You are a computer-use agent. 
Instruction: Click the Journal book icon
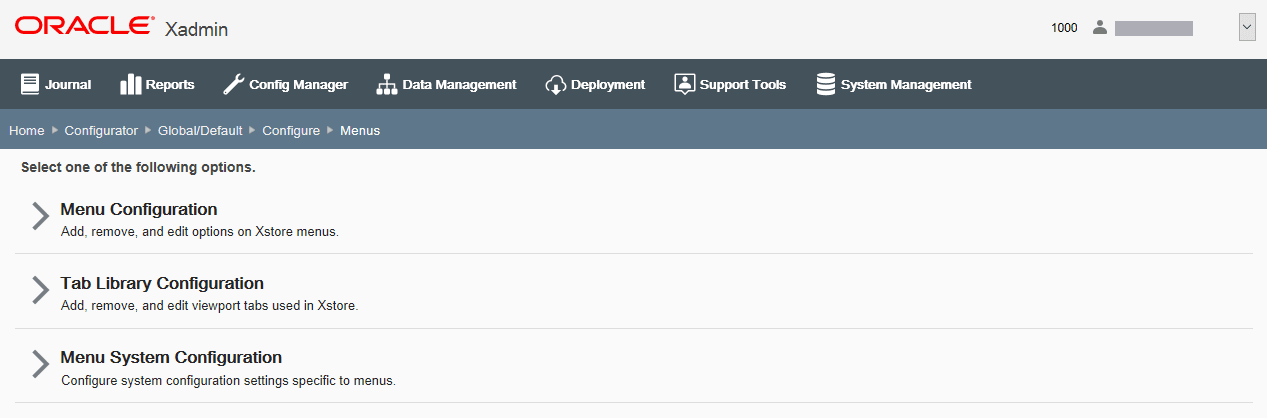click(30, 85)
